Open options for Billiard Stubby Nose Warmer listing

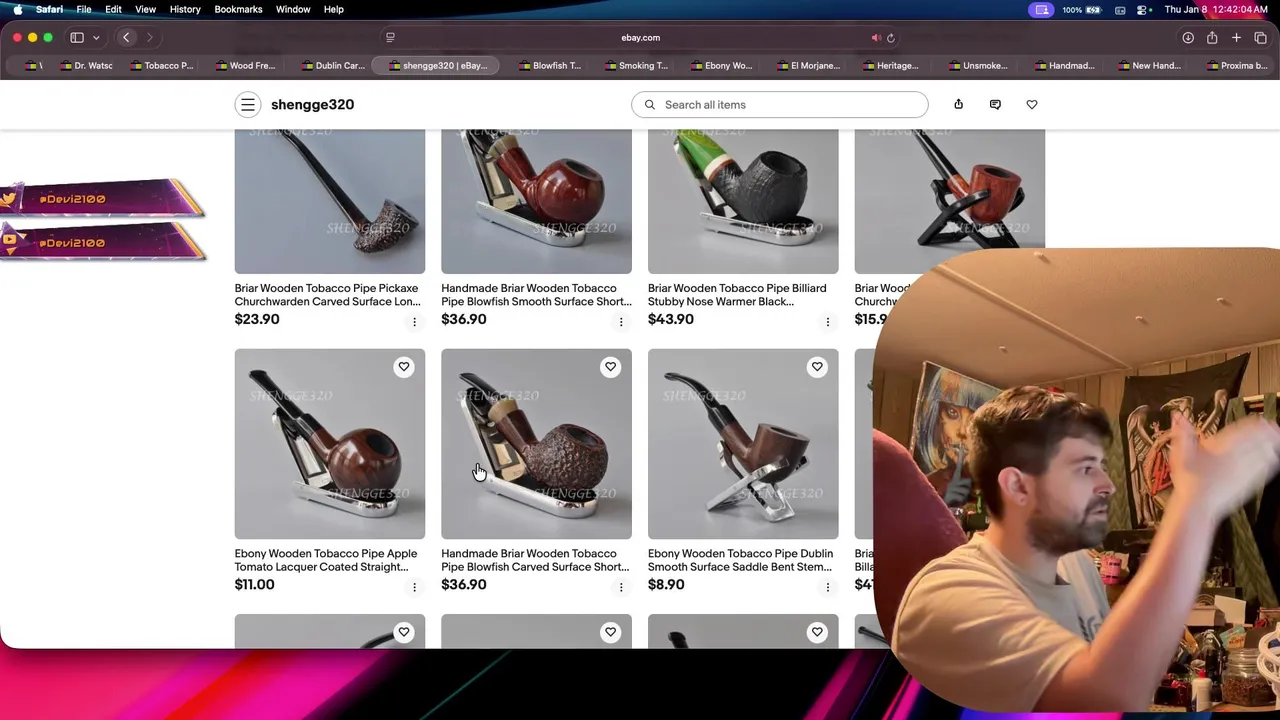827,322
